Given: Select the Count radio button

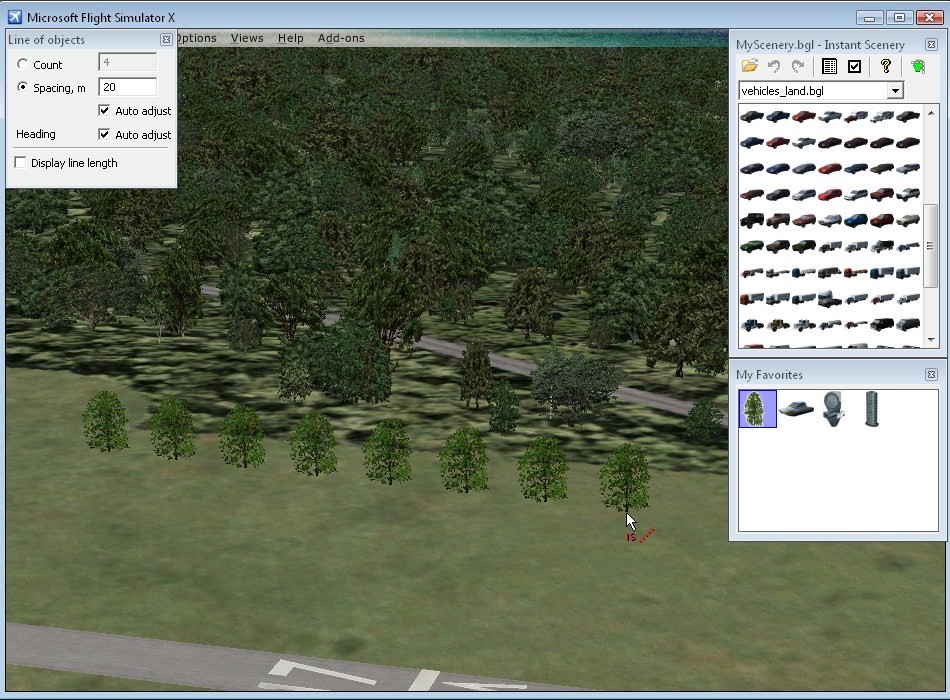Looking at the screenshot, I should click(23, 65).
